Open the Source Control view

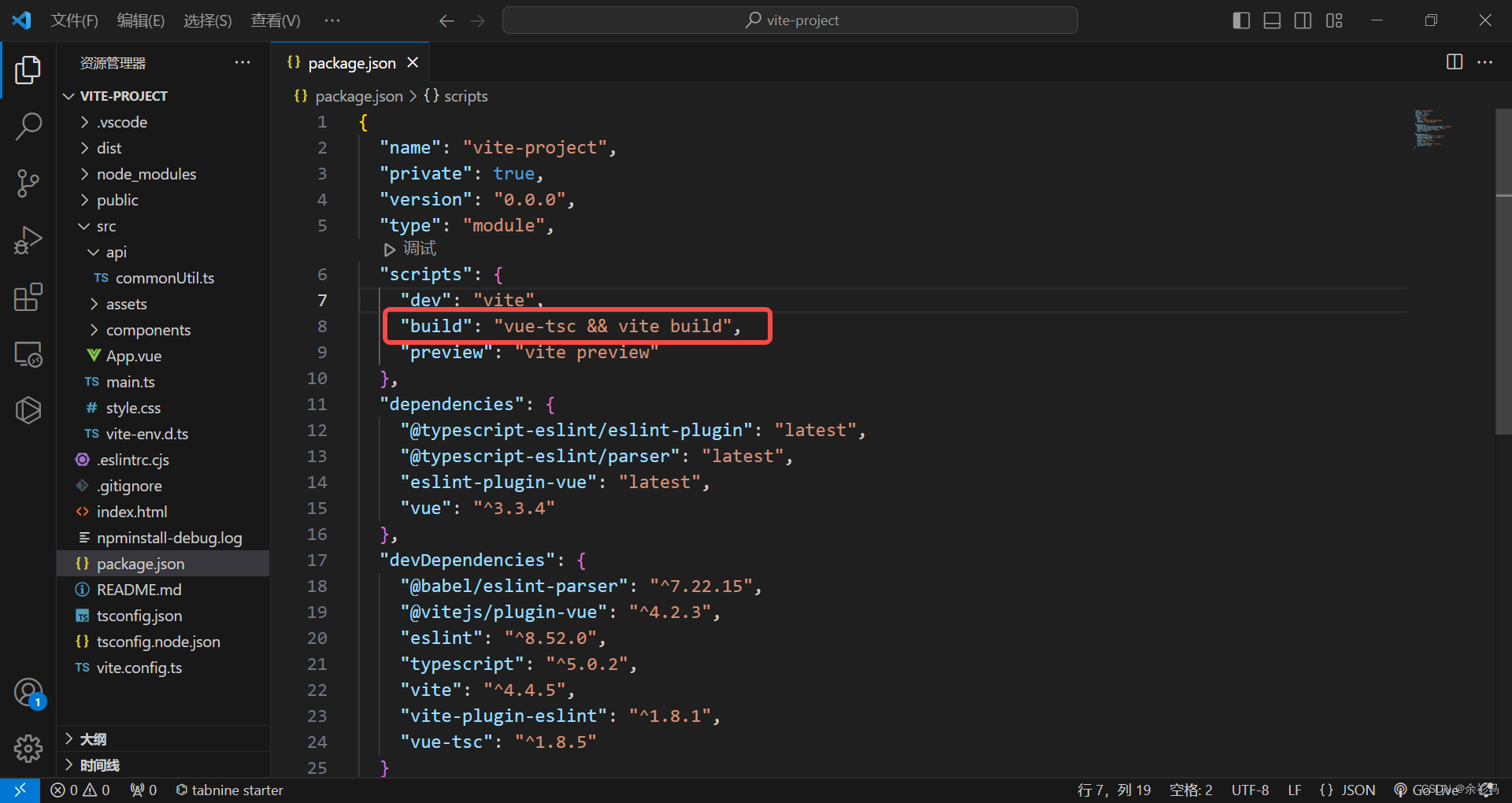click(28, 183)
